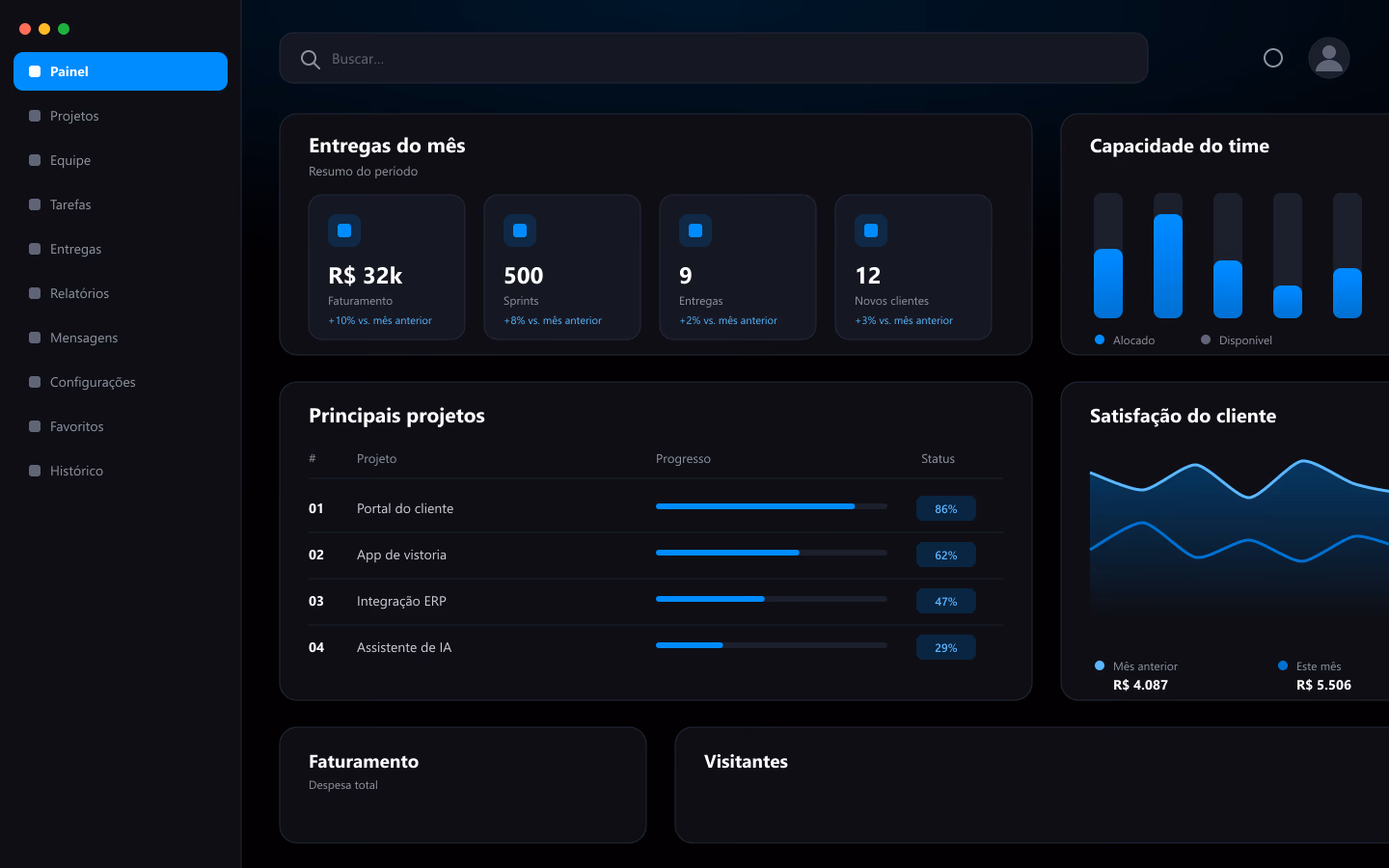
Task: Click the Sprints card icon
Action: click(520, 231)
